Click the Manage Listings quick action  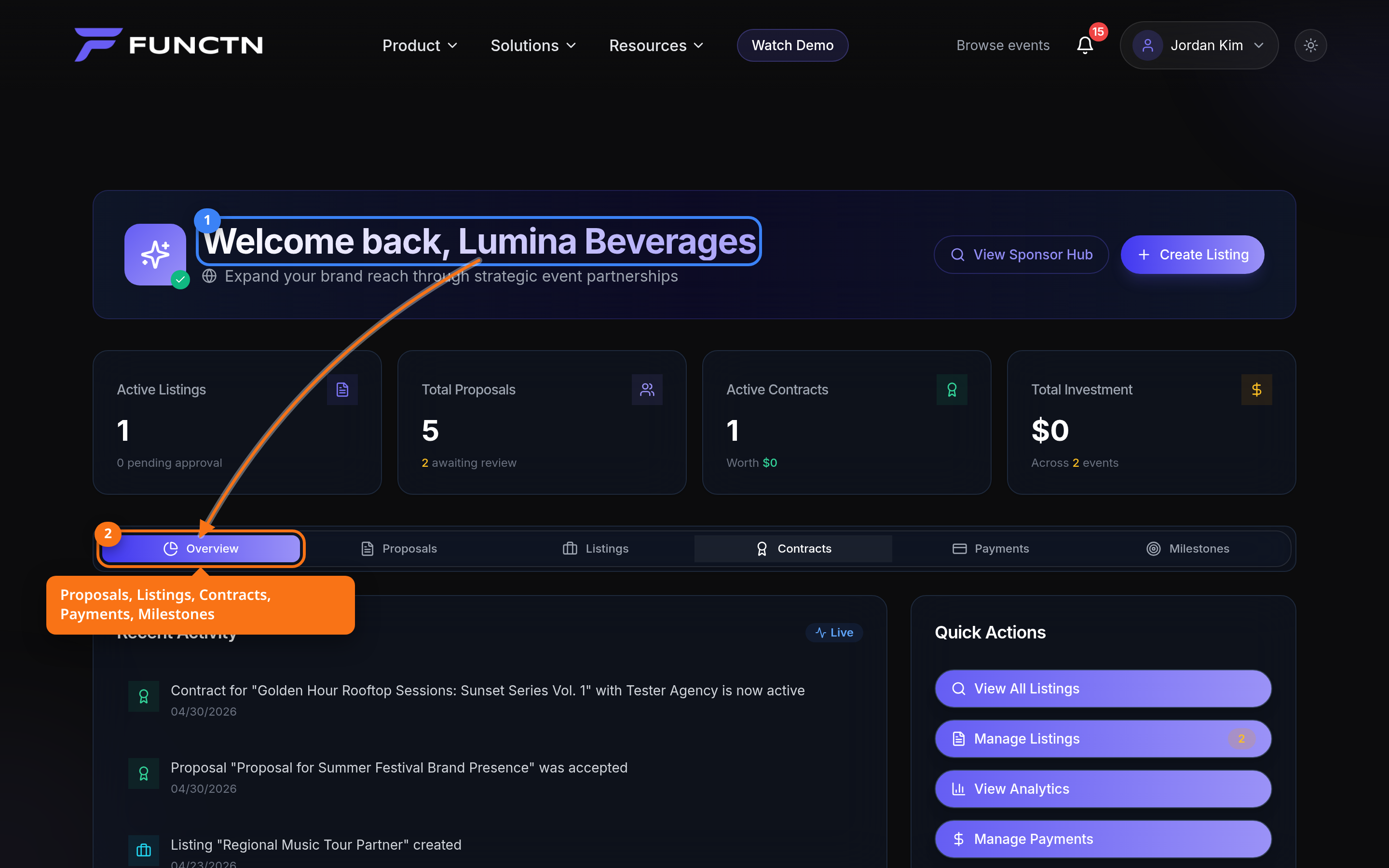tap(1103, 739)
